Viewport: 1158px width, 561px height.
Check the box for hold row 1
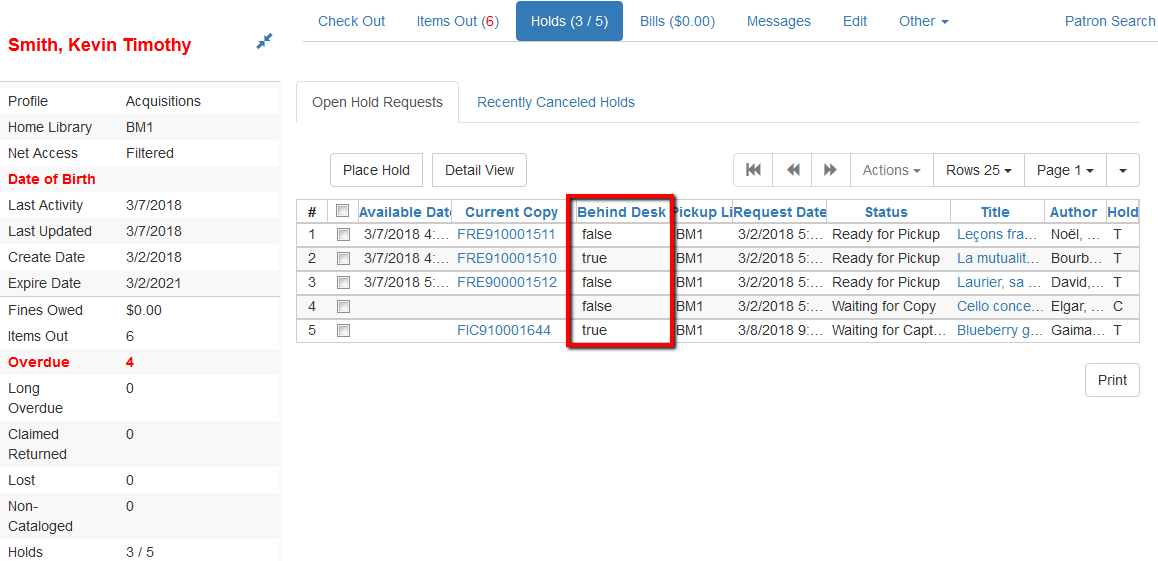pyautogui.click(x=343, y=235)
